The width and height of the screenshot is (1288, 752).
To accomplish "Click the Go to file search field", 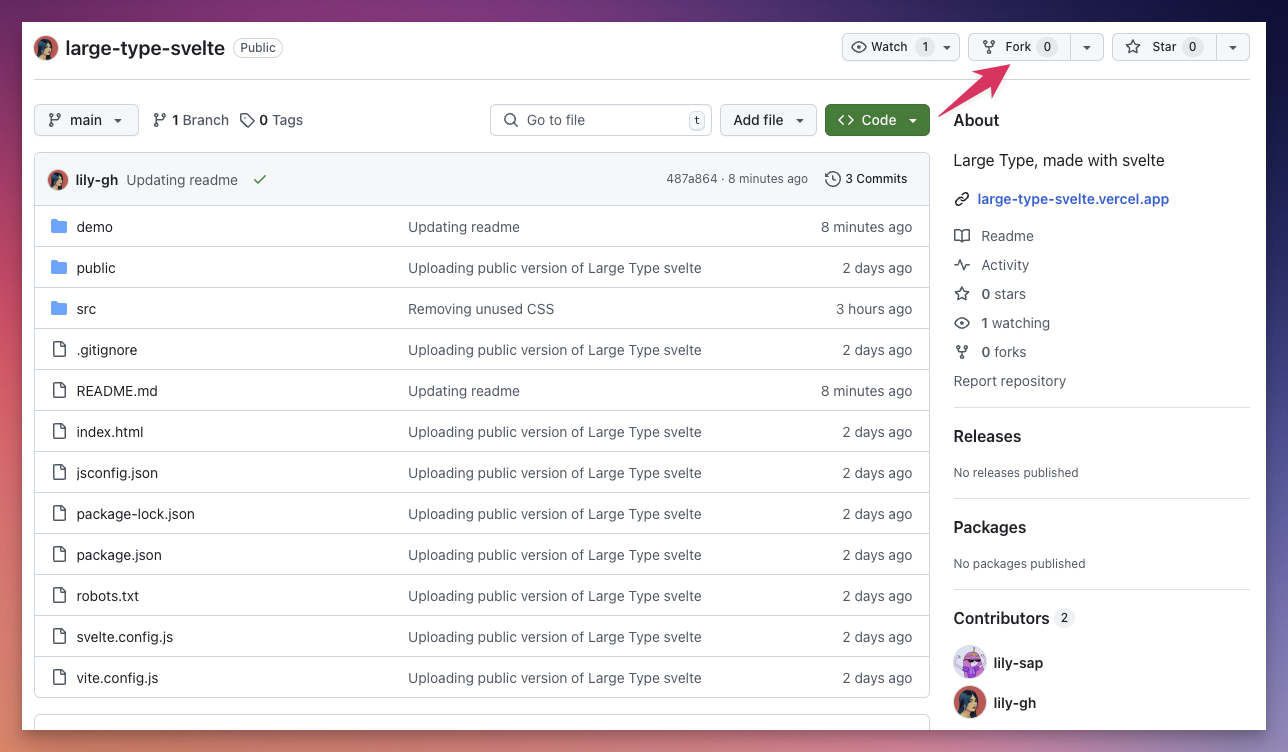I will pyautogui.click(x=601, y=120).
